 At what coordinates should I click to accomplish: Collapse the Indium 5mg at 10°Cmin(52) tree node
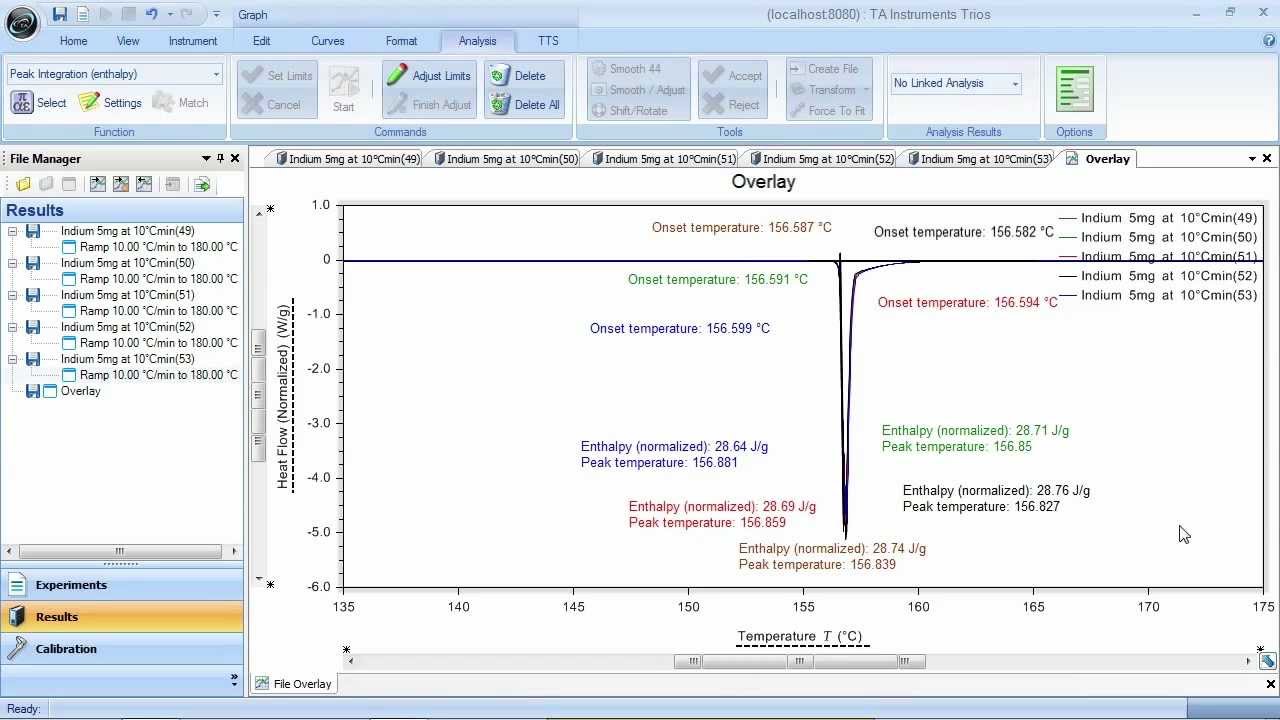point(14,327)
